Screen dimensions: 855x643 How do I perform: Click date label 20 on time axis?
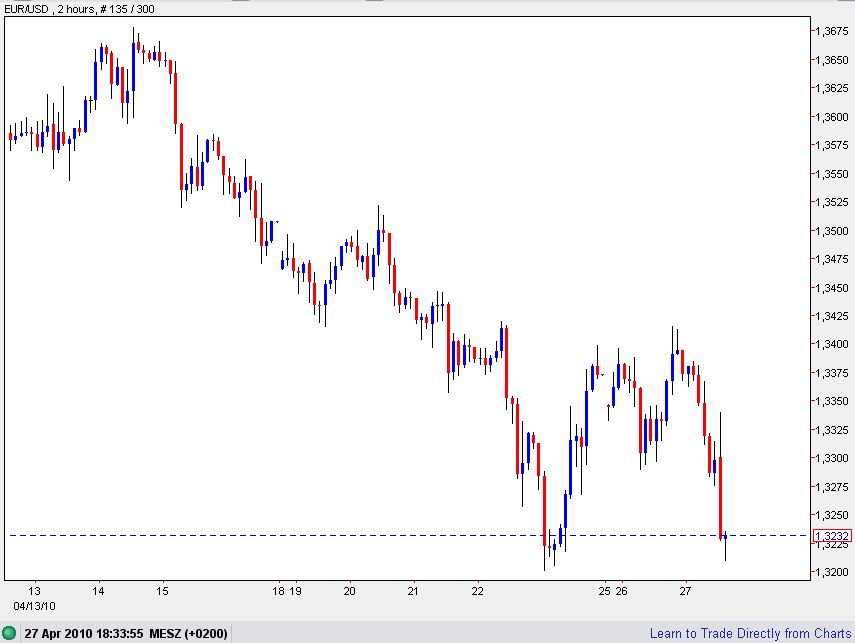pyautogui.click(x=350, y=591)
